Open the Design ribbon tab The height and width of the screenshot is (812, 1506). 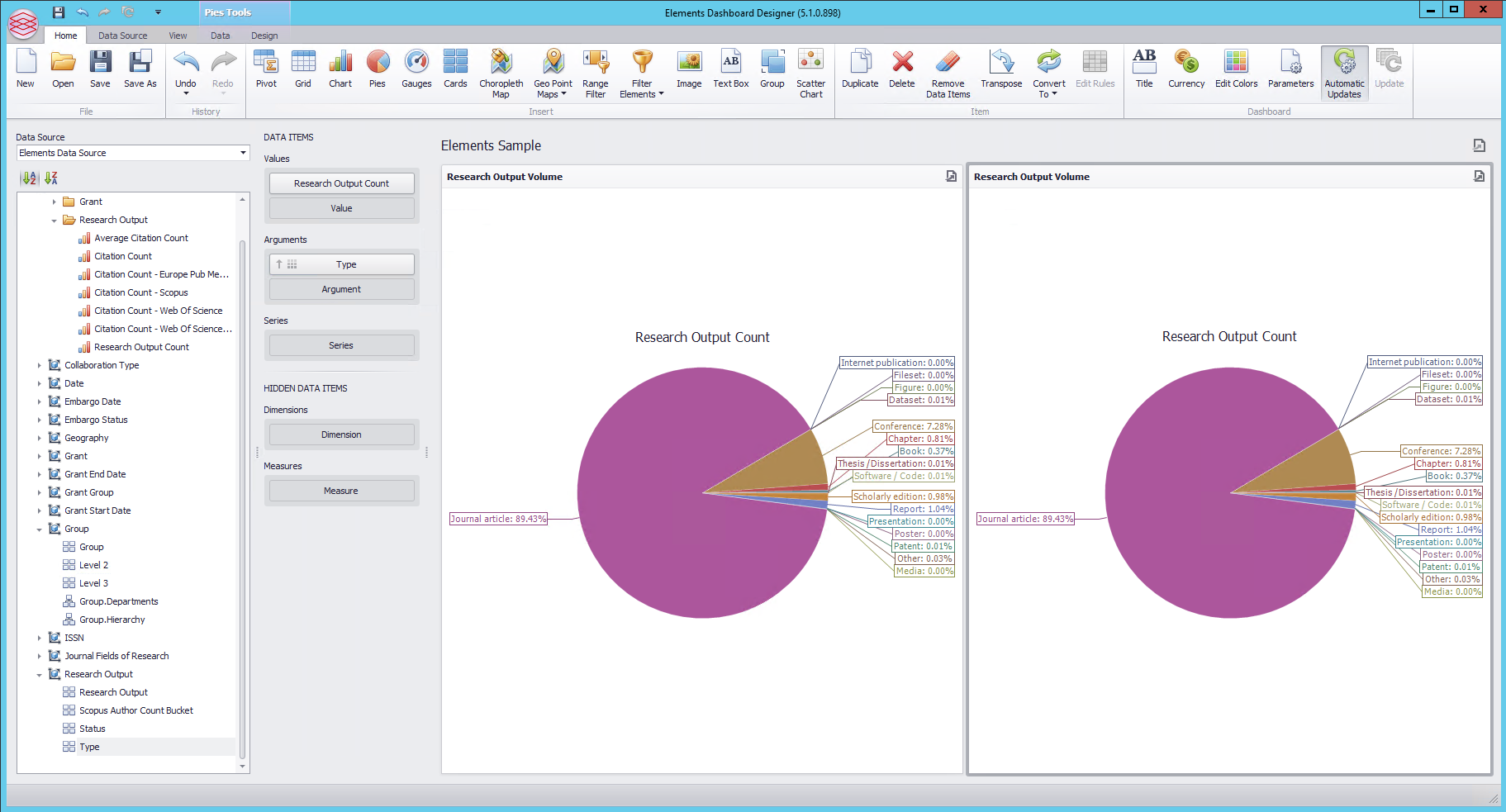point(264,36)
